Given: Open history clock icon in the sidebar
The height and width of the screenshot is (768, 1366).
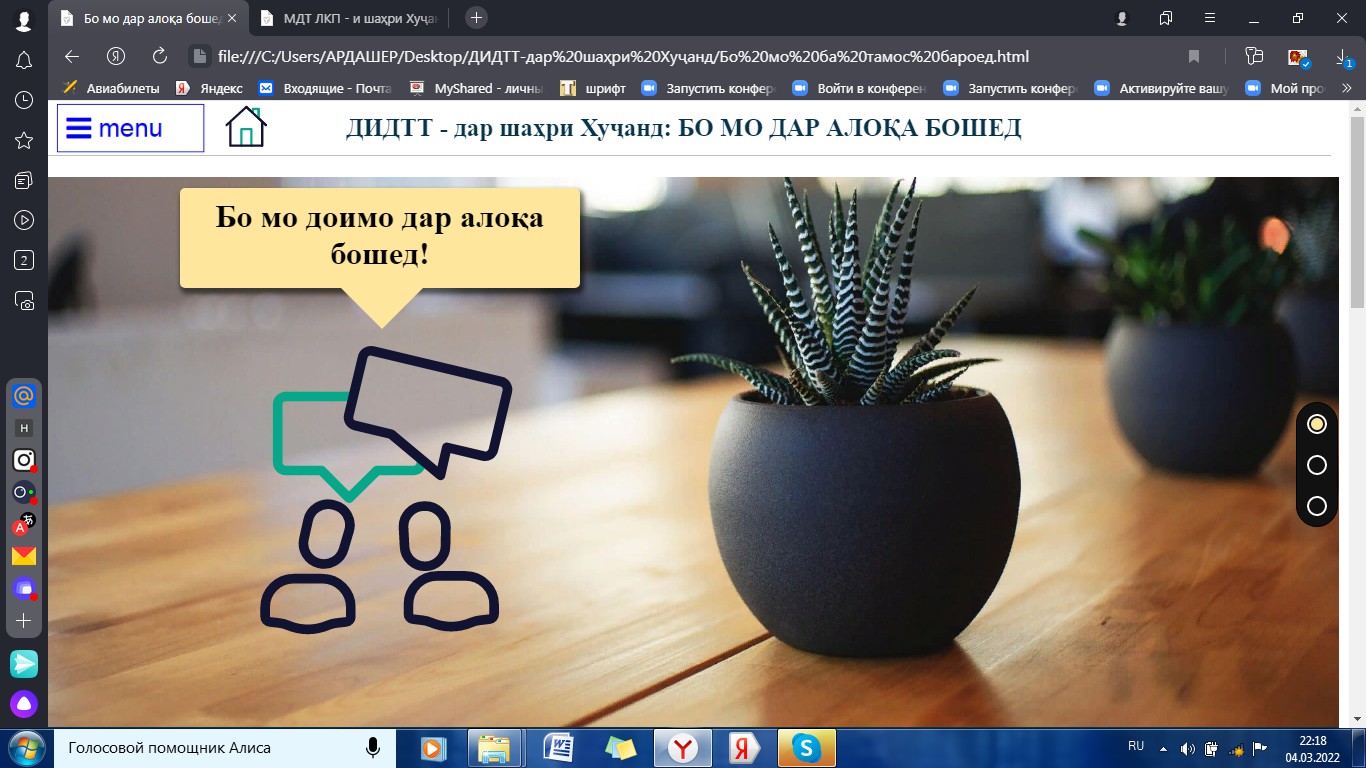Looking at the screenshot, I should (x=24, y=100).
